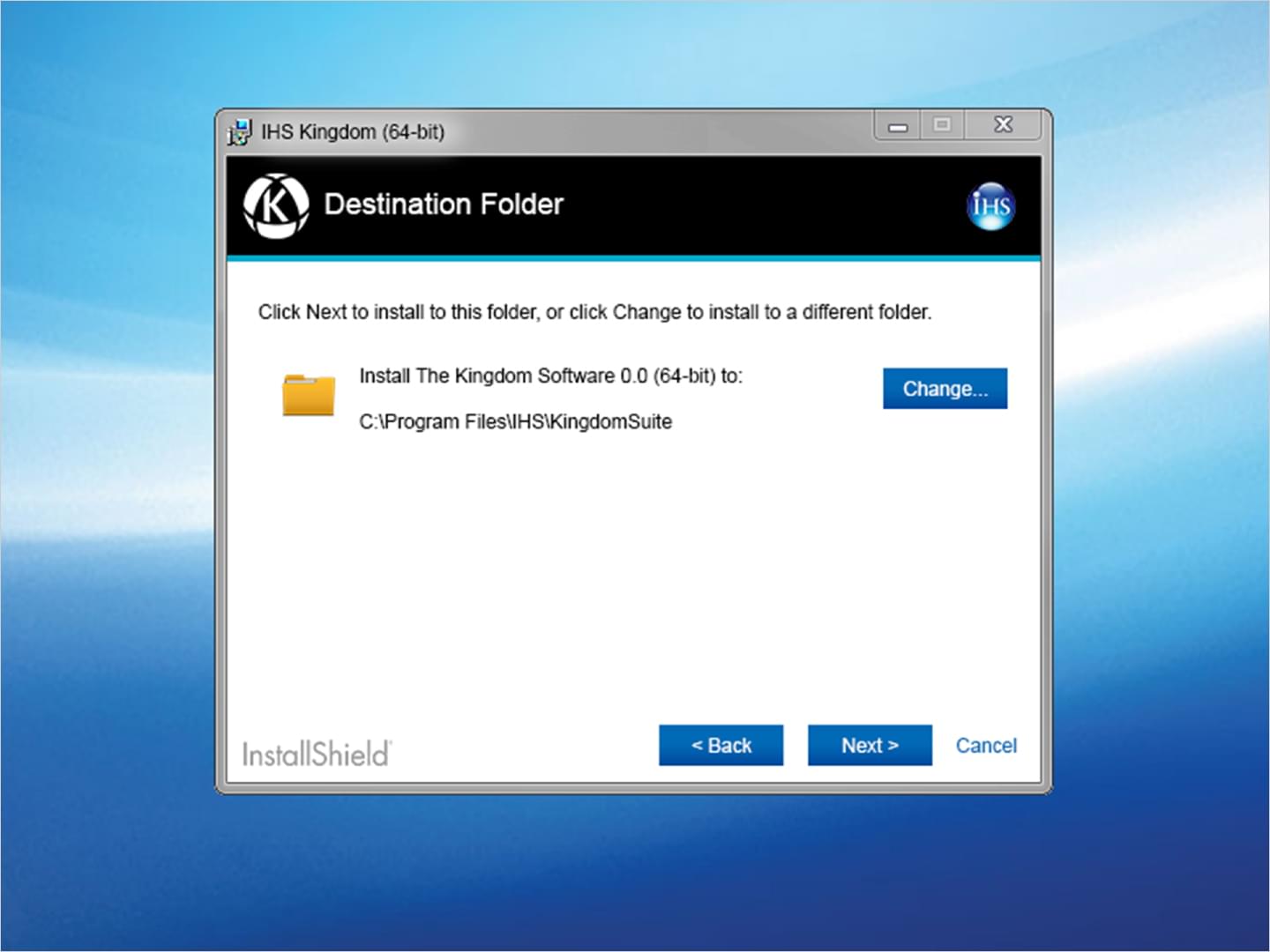Click the installer icon in title bar
Viewport: 1270px width, 952px height.
point(239,132)
